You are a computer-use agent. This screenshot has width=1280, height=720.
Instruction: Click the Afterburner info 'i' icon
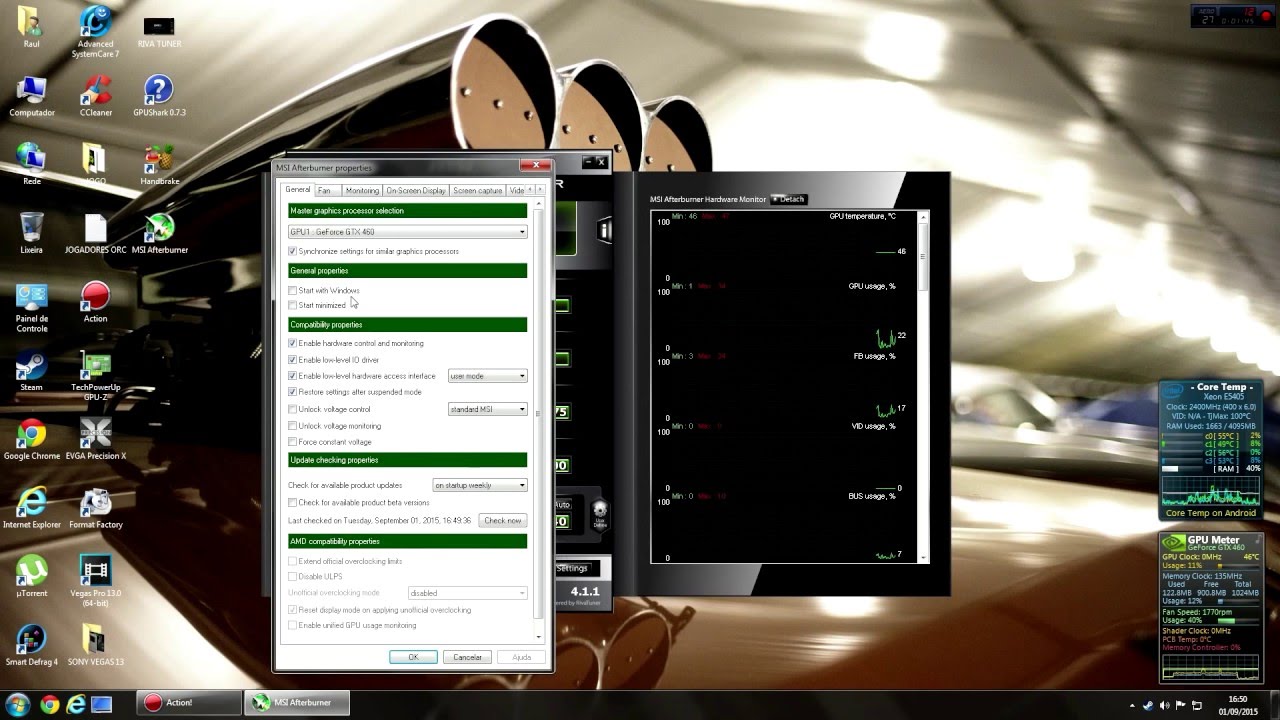tap(604, 230)
